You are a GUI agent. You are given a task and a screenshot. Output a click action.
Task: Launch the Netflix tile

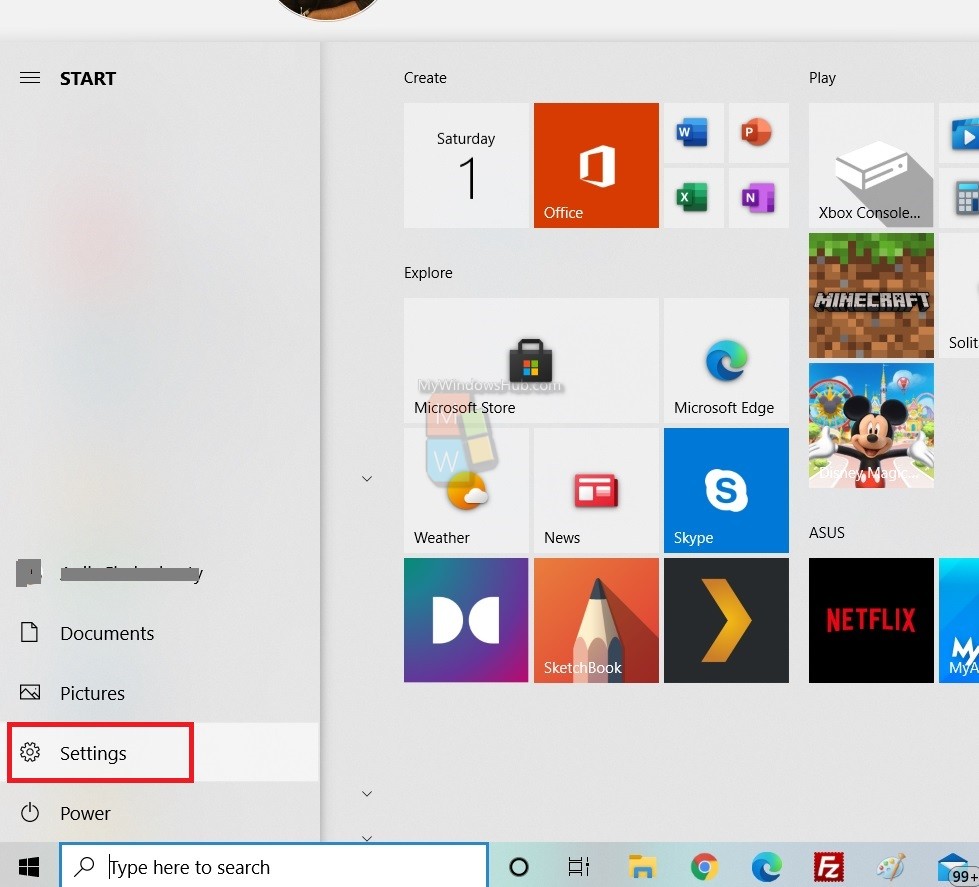click(871, 620)
